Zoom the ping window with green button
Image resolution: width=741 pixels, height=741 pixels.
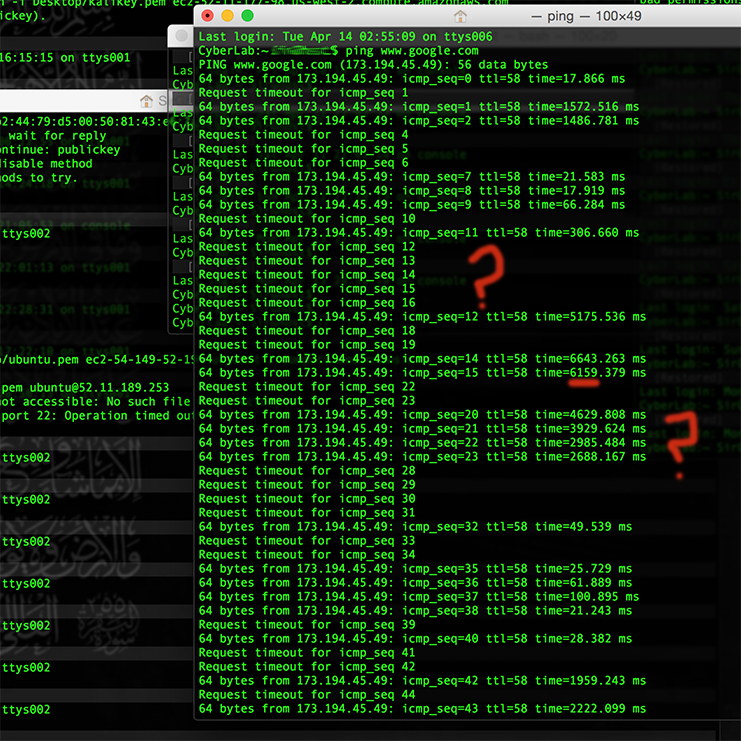click(x=247, y=16)
